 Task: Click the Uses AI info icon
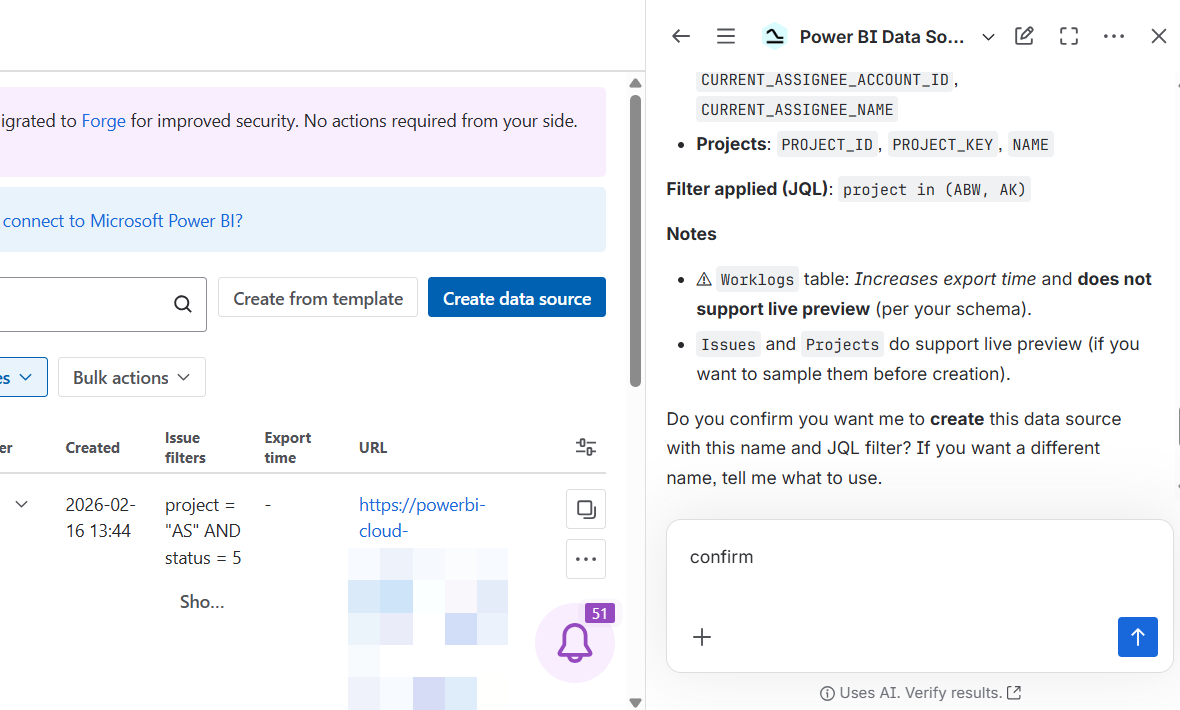[x=826, y=693]
